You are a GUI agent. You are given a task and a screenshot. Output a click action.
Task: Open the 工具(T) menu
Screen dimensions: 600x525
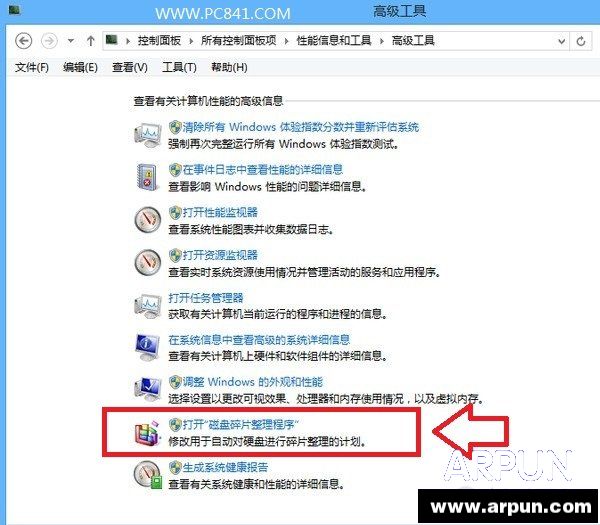[x=179, y=68]
